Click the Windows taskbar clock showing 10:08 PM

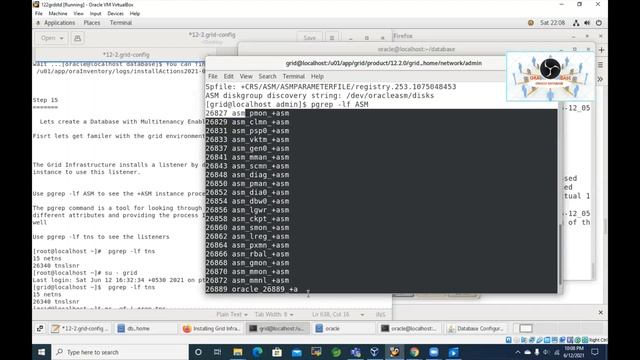tap(574, 352)
